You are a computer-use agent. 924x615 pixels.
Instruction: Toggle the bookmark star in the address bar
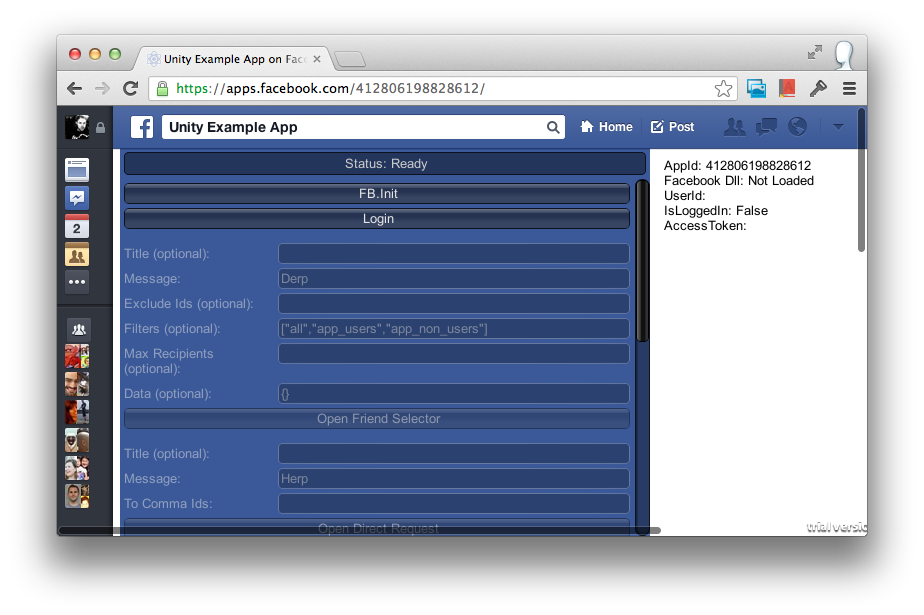coord(723,88)
